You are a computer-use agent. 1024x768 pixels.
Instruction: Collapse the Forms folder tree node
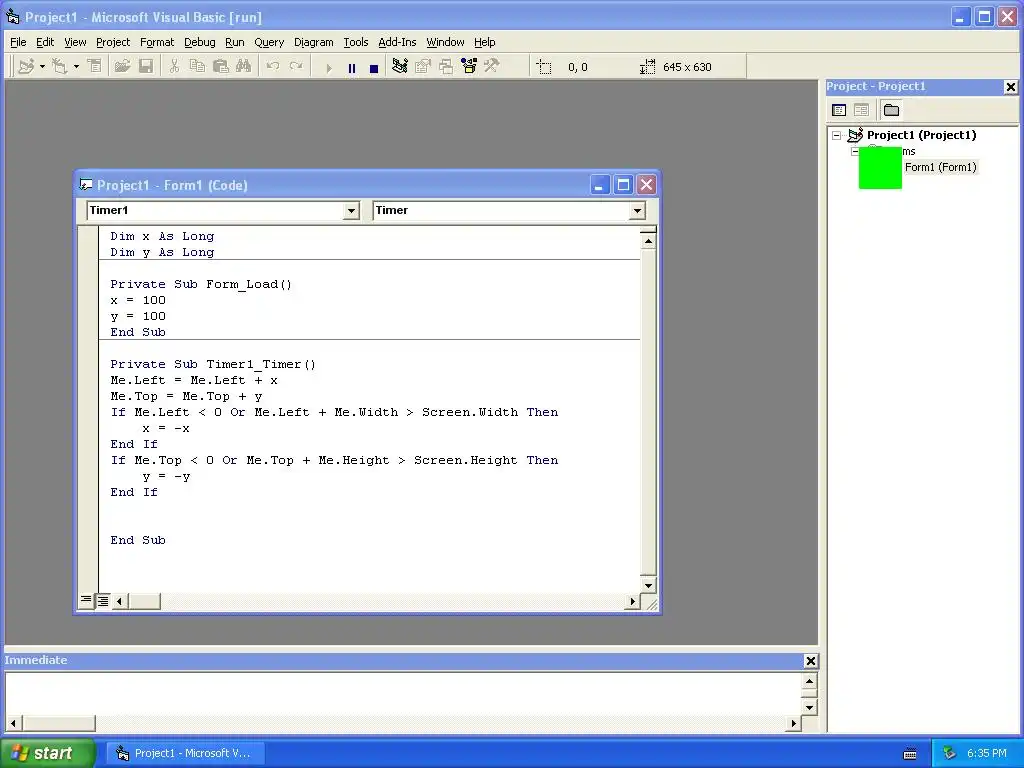(855, 152)
